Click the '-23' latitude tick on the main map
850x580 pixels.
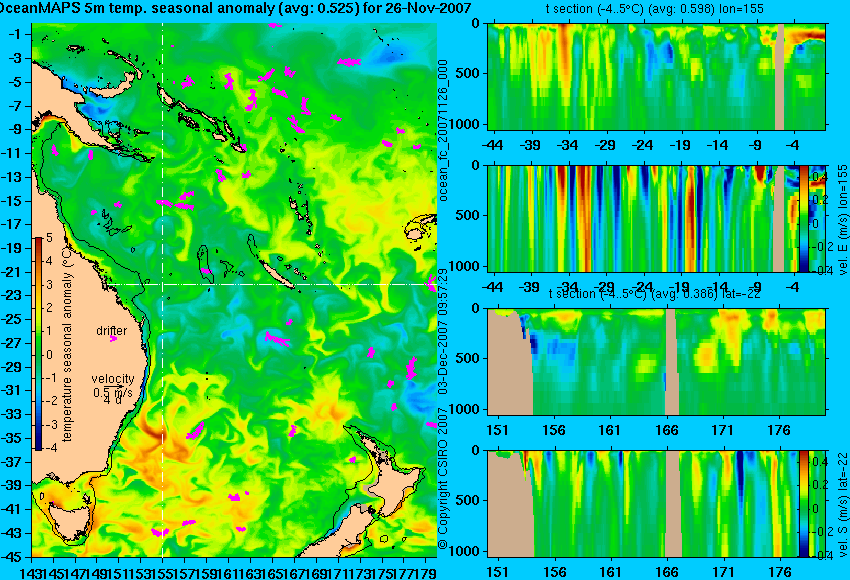point(13,295)
